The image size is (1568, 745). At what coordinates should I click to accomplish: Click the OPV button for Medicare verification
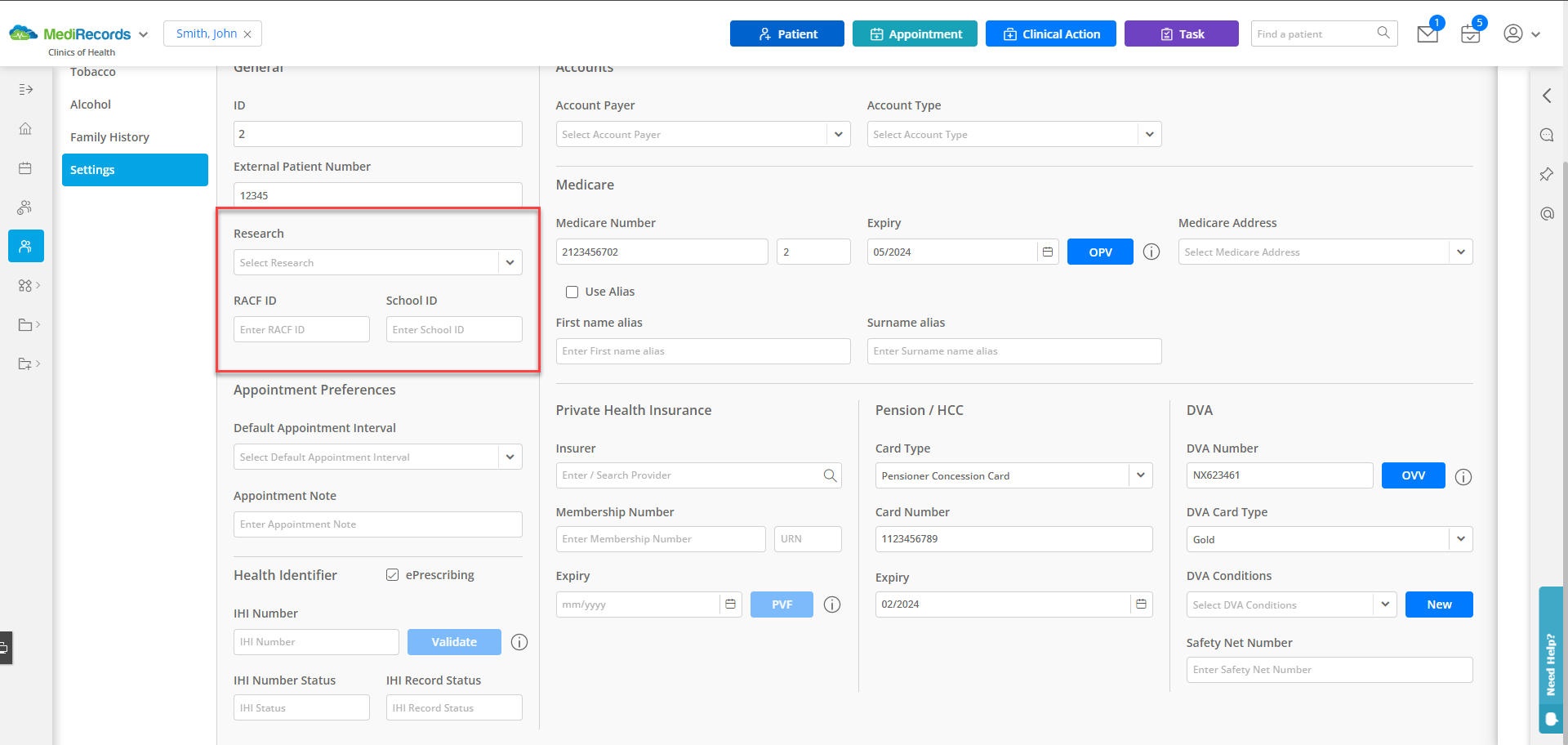click(x=1099, y=252)
